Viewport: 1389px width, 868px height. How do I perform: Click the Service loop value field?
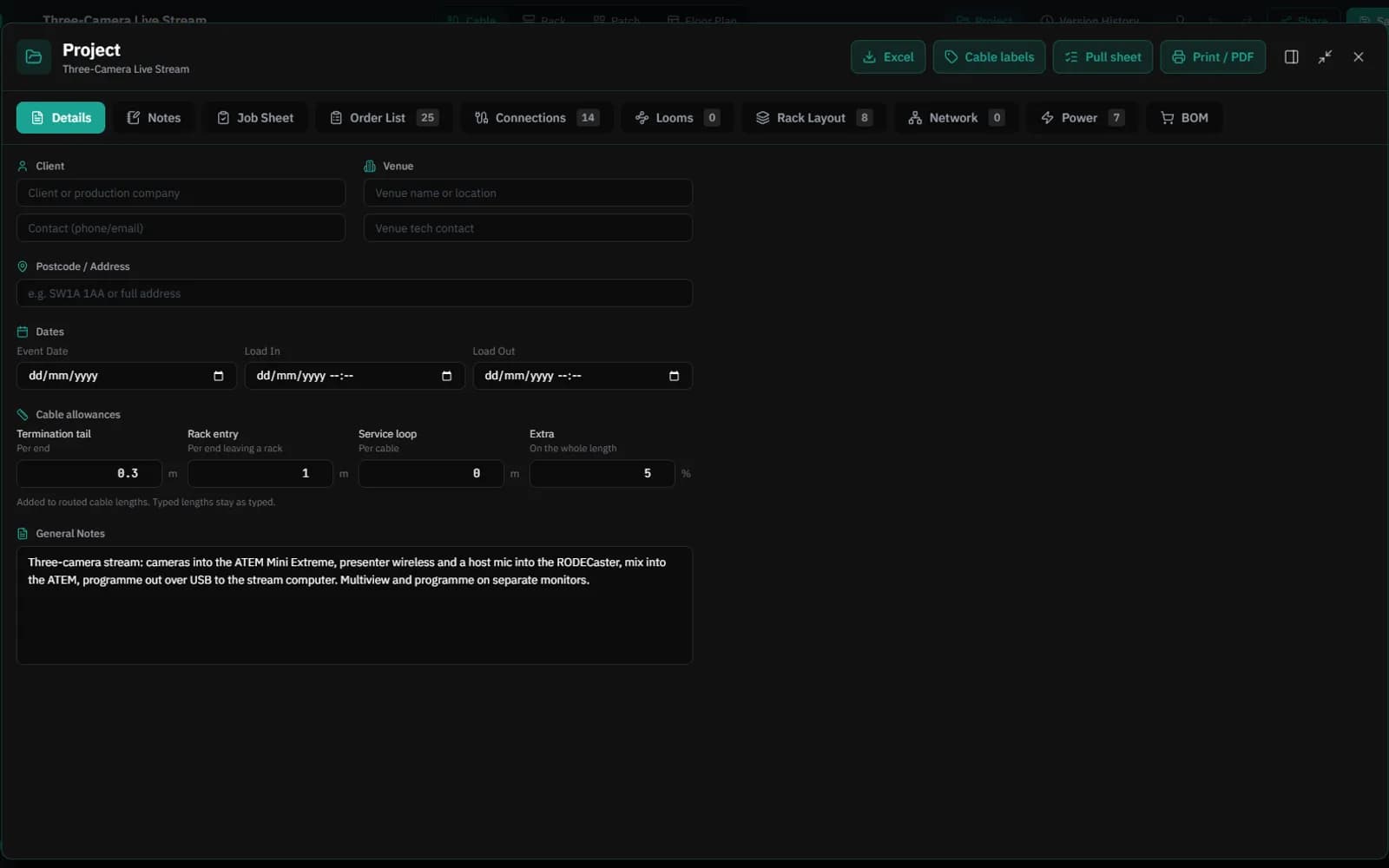pos(431,474)
